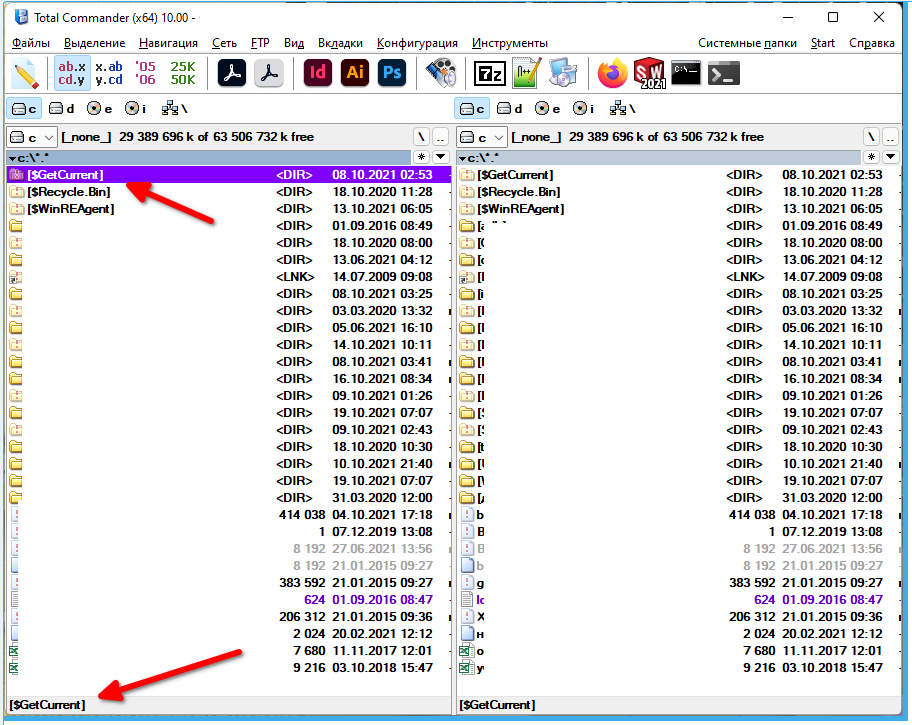
Task: Launch Photoshop via its toolbar icon
Action: pos(391,73)
